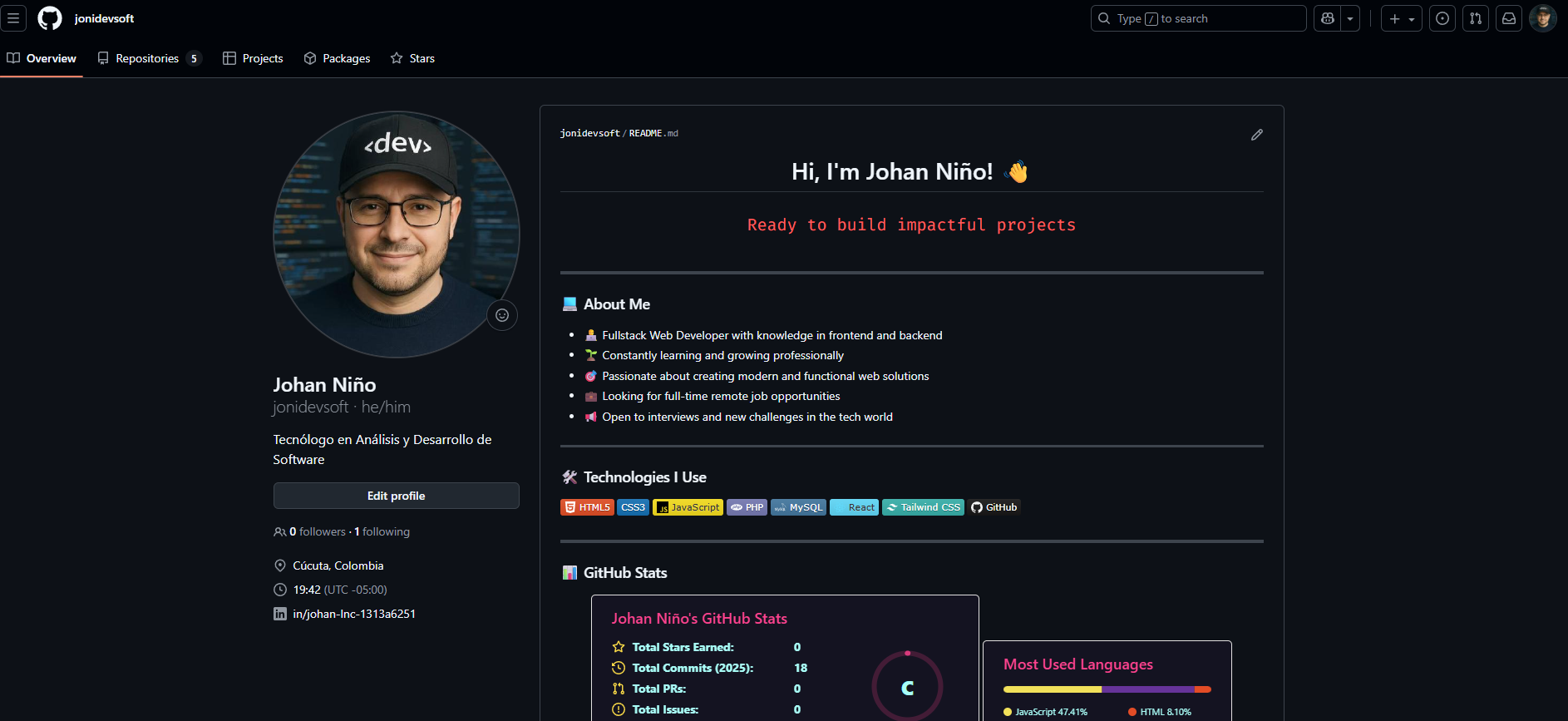
Task: Click the React technology badge
Action: point(854,507)
